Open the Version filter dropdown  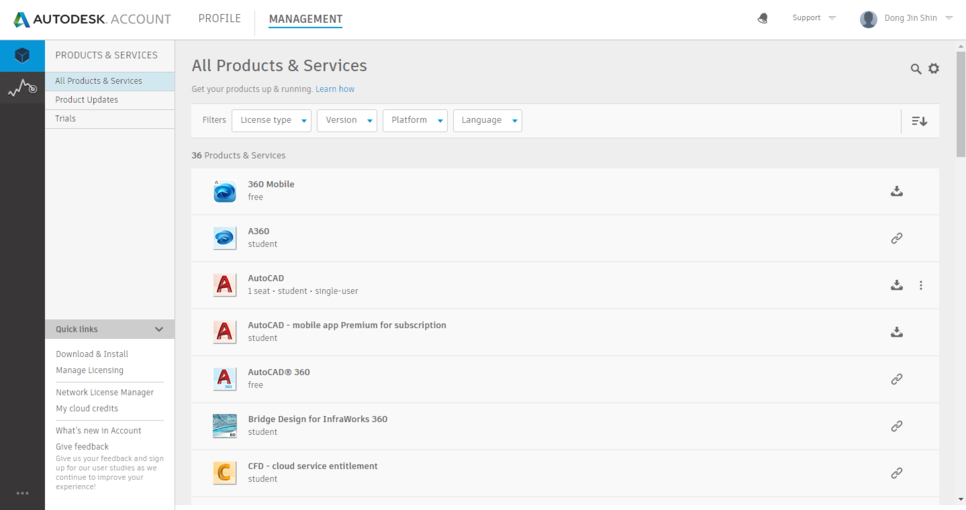coord(347,121)
